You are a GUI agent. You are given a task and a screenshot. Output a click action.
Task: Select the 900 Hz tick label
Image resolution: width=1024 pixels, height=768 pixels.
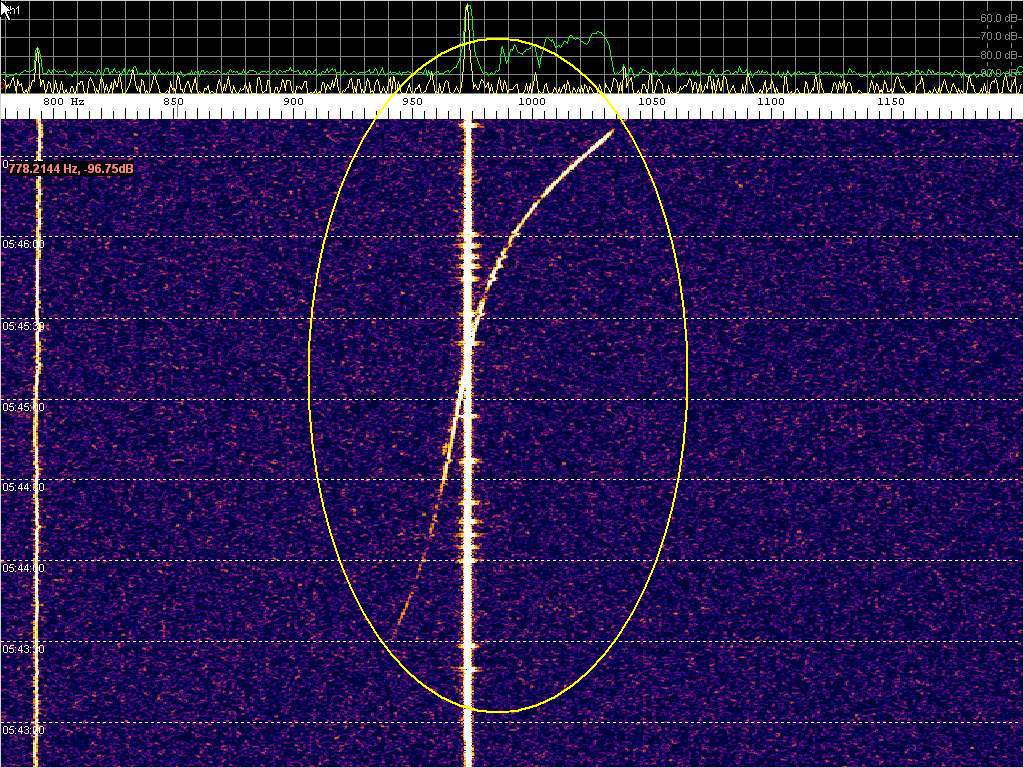(293, 102)
